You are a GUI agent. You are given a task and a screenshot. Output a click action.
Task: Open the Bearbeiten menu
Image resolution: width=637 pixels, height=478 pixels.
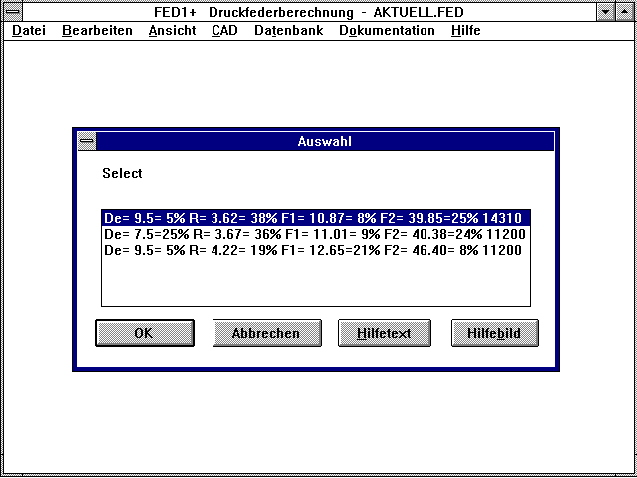(x=97, y=31)
